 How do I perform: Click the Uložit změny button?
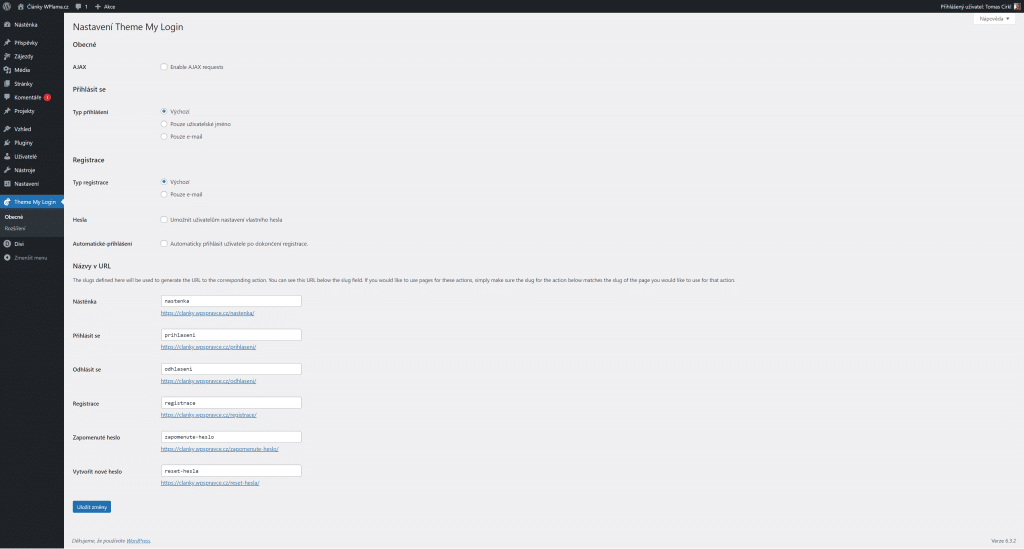coord(91,507)
